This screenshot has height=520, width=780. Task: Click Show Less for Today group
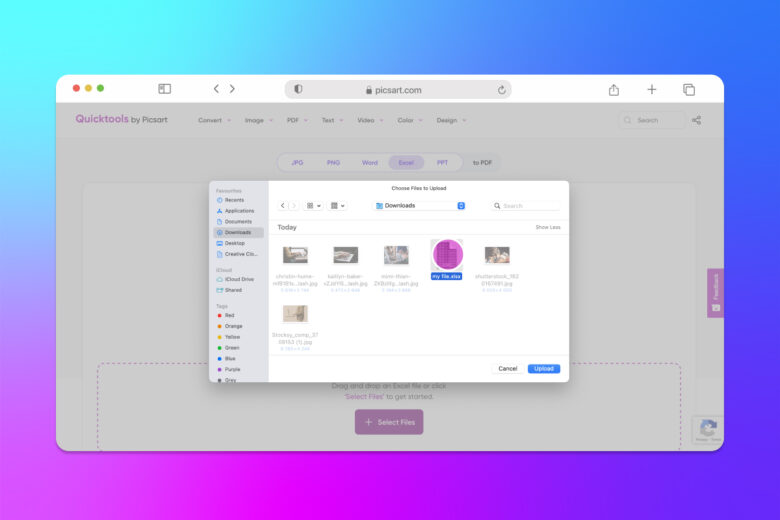pyautogui.click(x=548, y=227)
